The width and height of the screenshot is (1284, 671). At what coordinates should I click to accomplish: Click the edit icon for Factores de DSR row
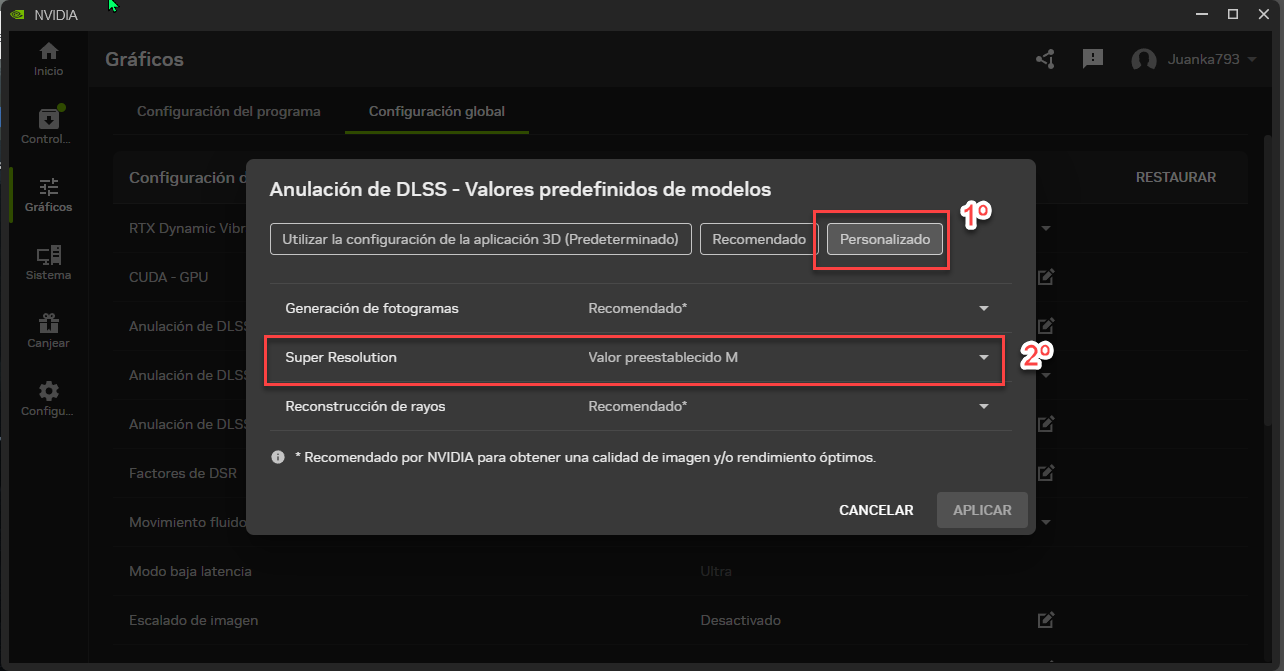point(1046,473)
